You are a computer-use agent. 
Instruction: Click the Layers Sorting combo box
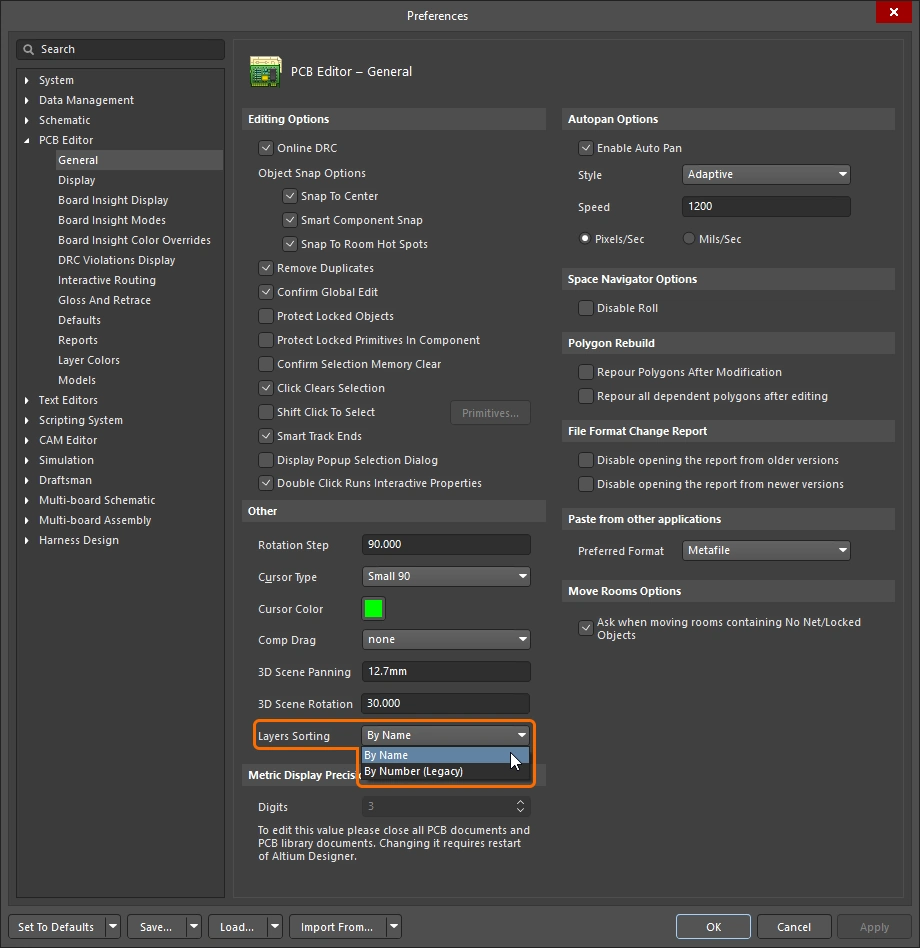click(446, 735)
